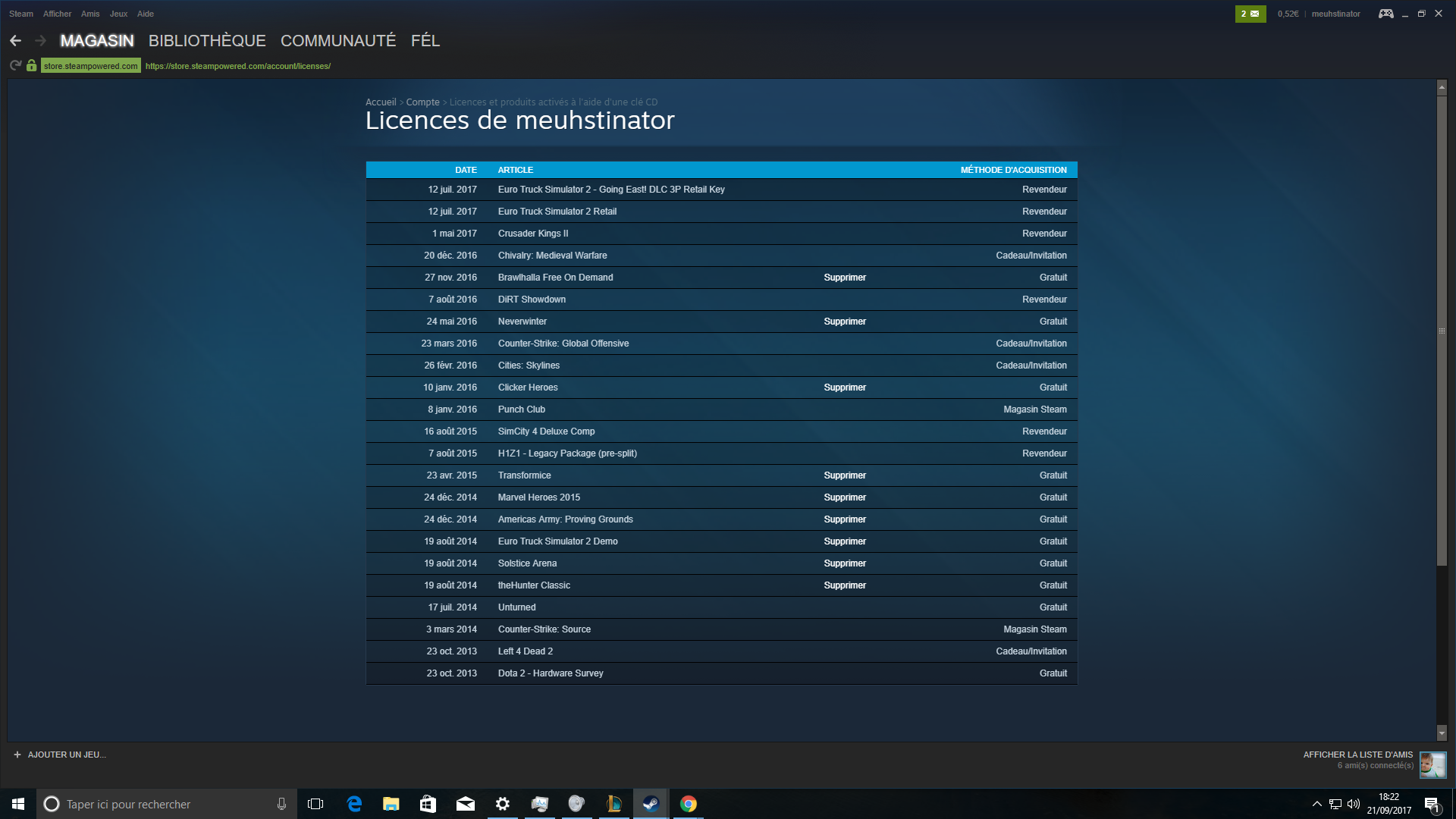This screenshot has width=1456, height=819.
Task: Click Supprimer for Marvel Heroes 2015
Action: coord(845,497)
